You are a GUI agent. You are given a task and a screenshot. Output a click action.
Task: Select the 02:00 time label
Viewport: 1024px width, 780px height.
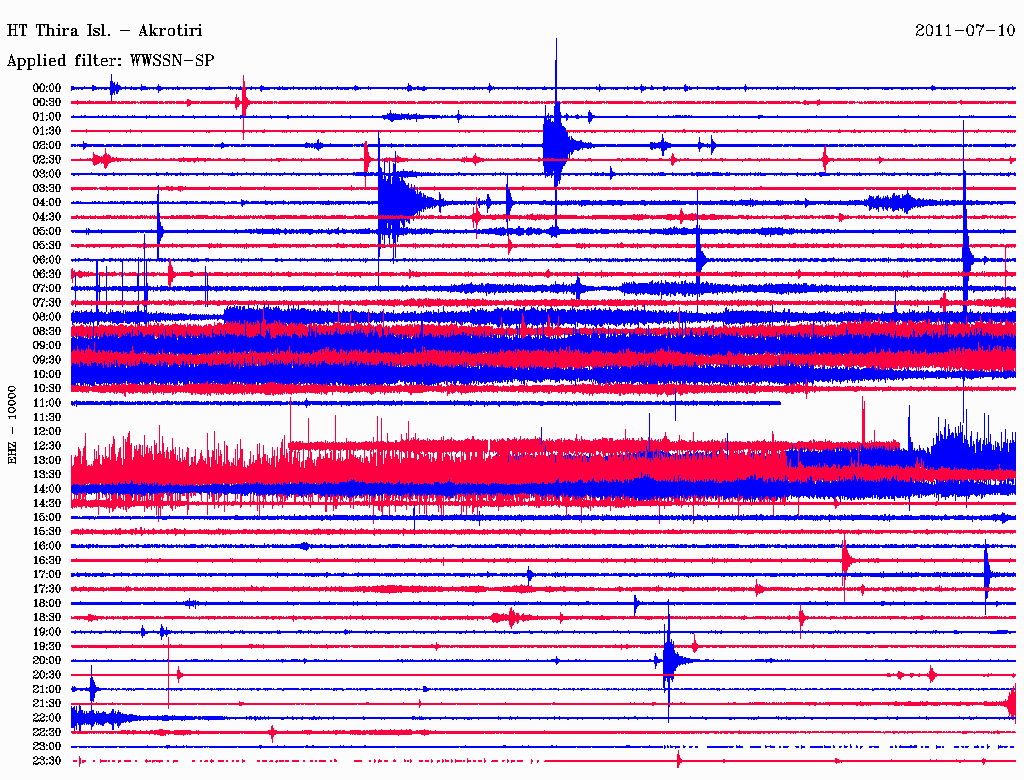tap(47, 146)
